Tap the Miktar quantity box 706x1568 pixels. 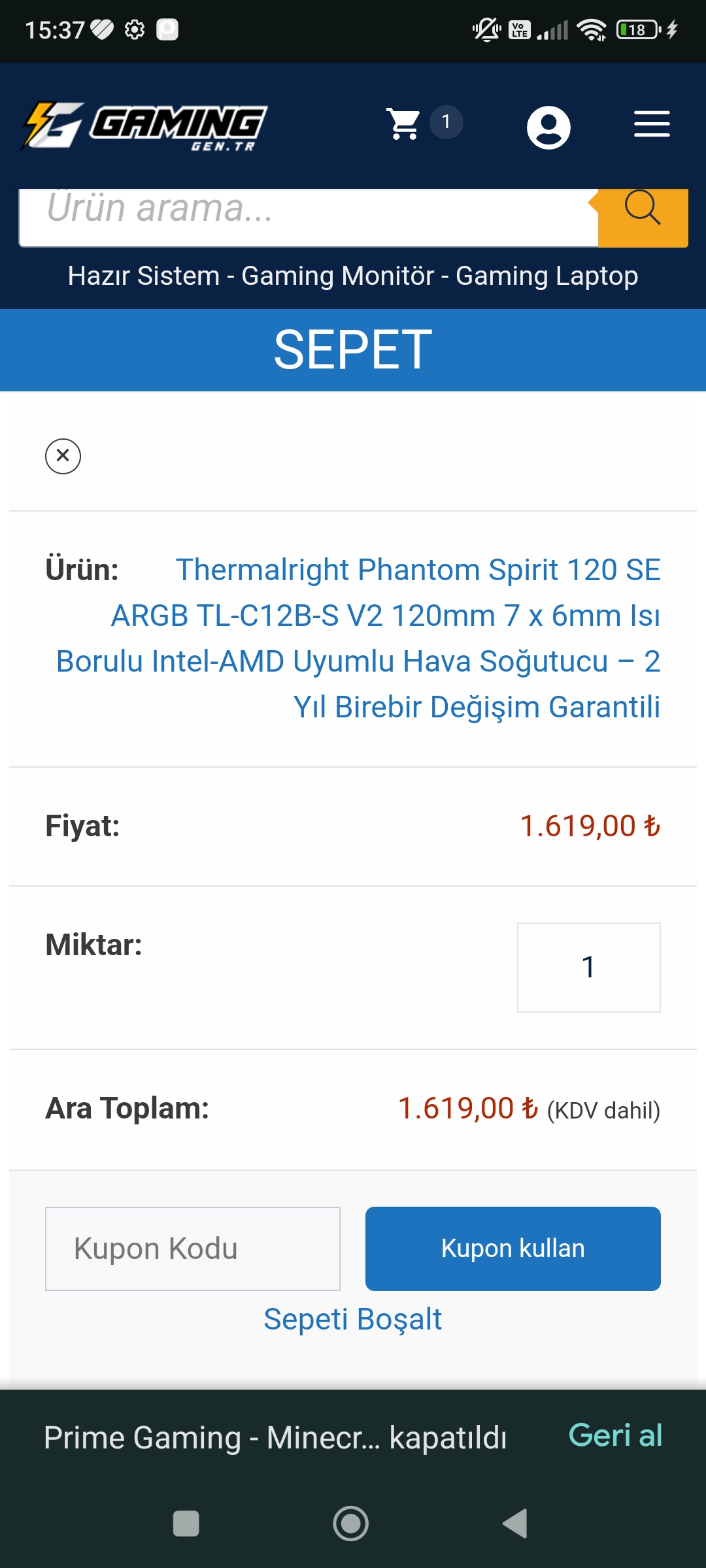(588, 967)
